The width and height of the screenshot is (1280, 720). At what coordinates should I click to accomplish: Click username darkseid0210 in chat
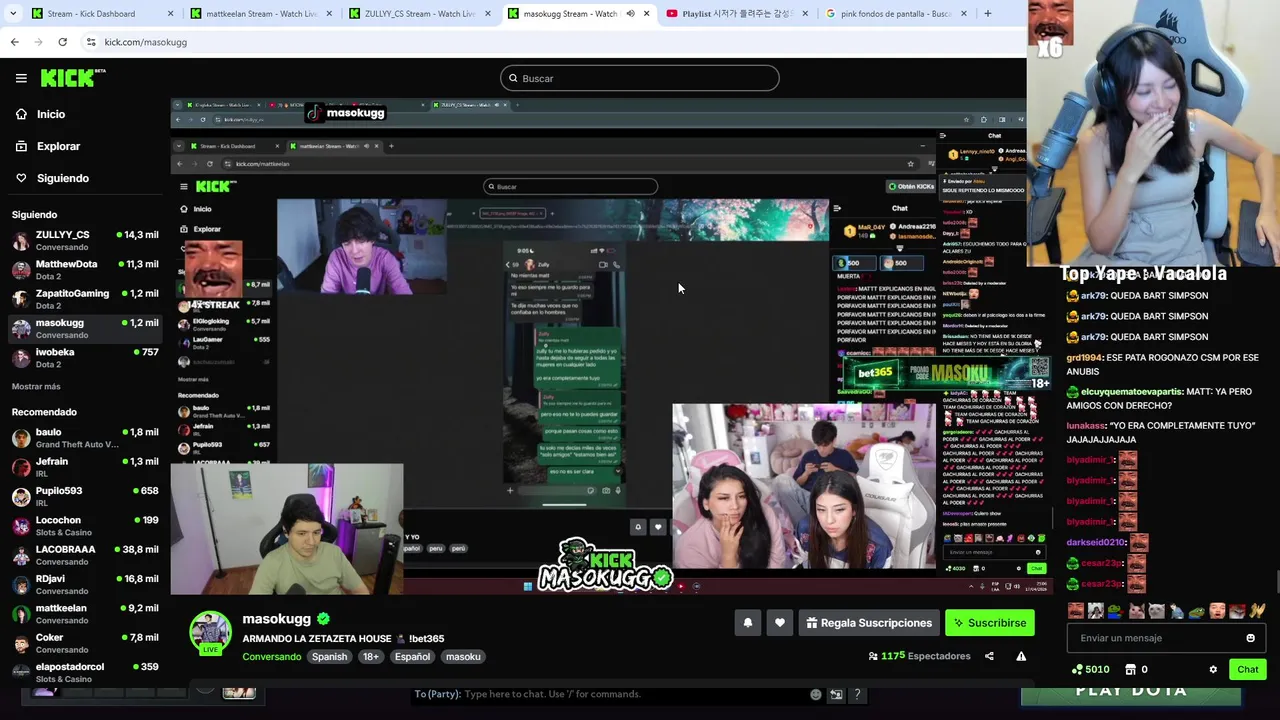click(1096, 542)
